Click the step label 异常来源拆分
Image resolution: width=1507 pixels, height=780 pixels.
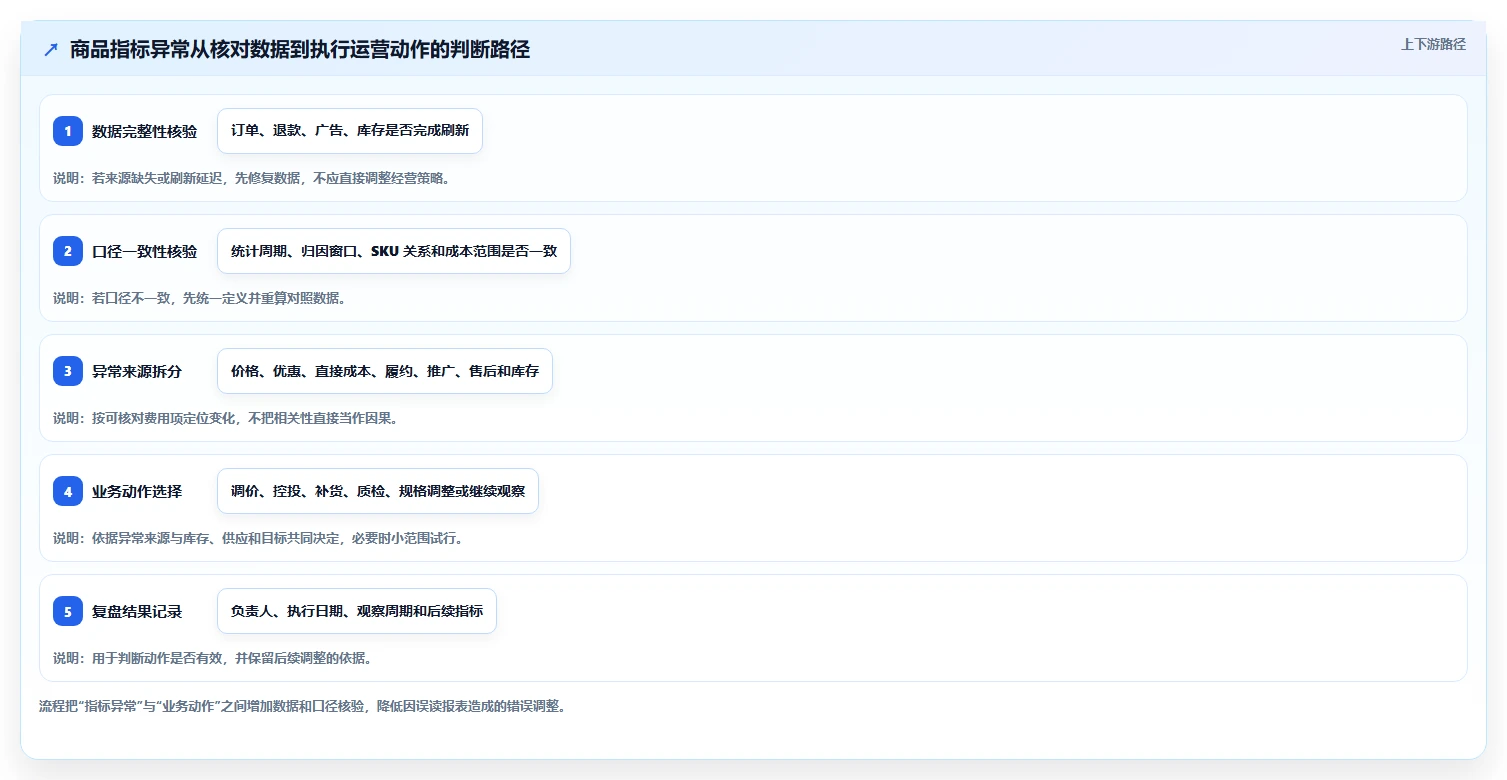point(138,371)
